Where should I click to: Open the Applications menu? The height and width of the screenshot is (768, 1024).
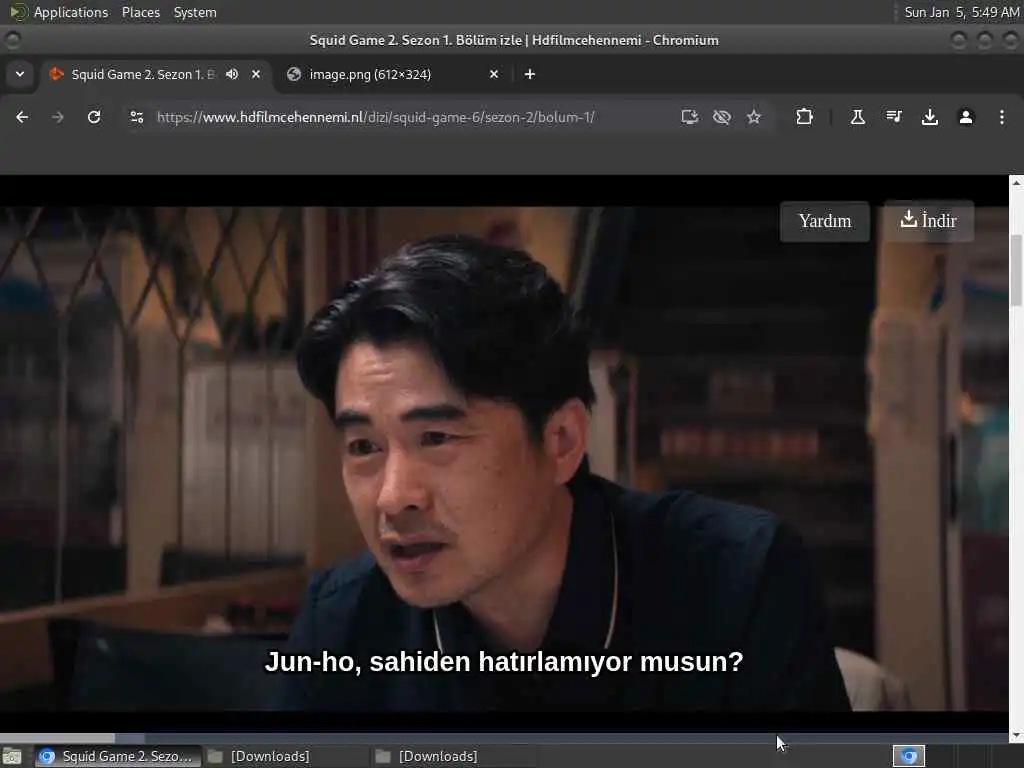tap(71, 12)
